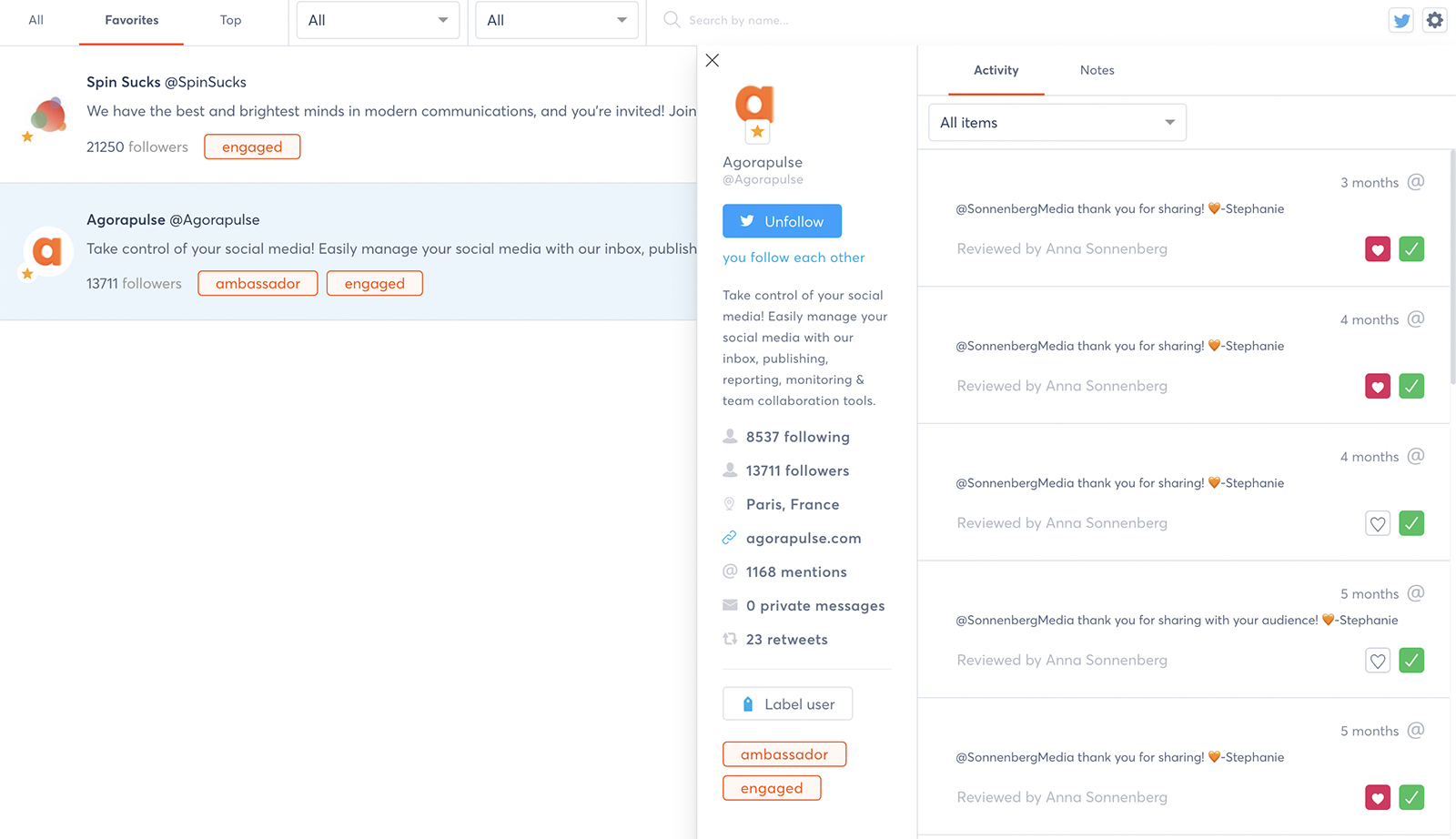The image size is (1456, 839).
Task: Switch to the All tab
Action: [36, 20]
